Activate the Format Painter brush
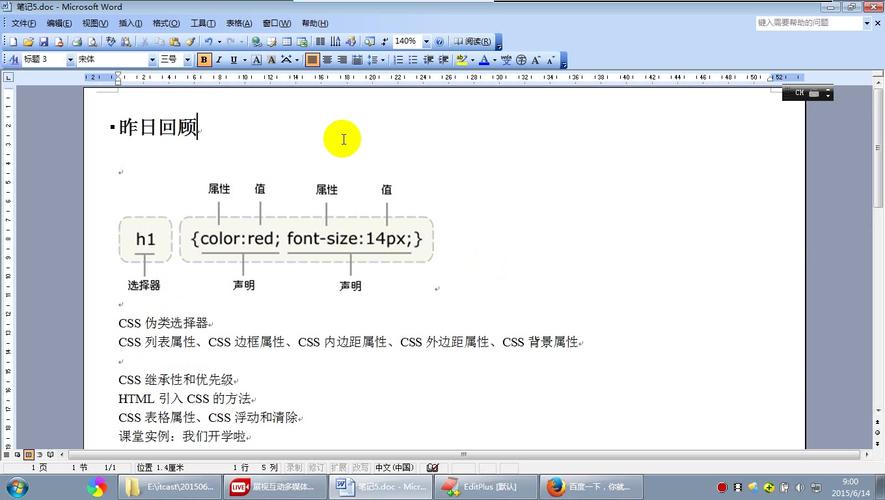The height and width of the screenshot is (500, 885). tap(191, 41)
